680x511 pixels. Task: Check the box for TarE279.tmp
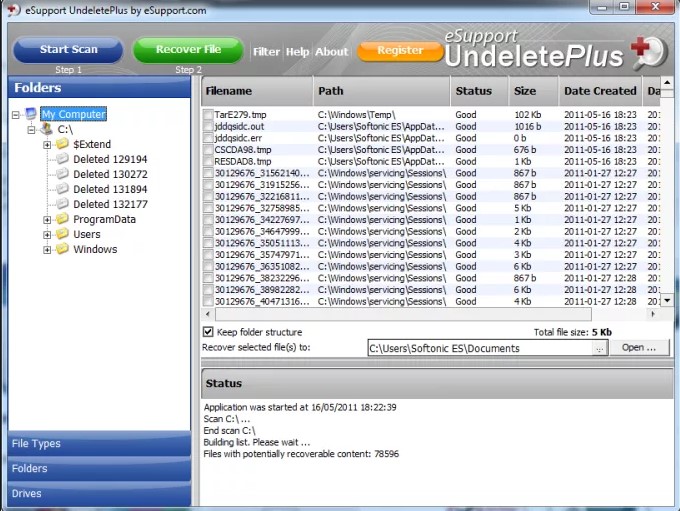(x=208, y=115)
